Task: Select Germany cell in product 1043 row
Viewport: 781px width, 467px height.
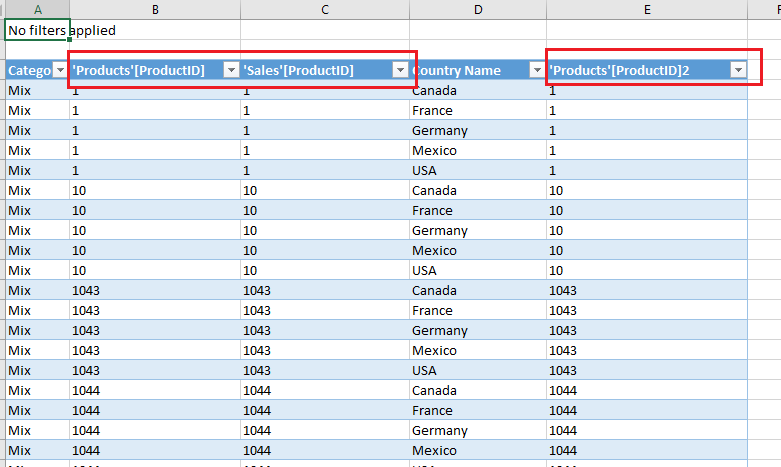Action: tap(478, 330)
